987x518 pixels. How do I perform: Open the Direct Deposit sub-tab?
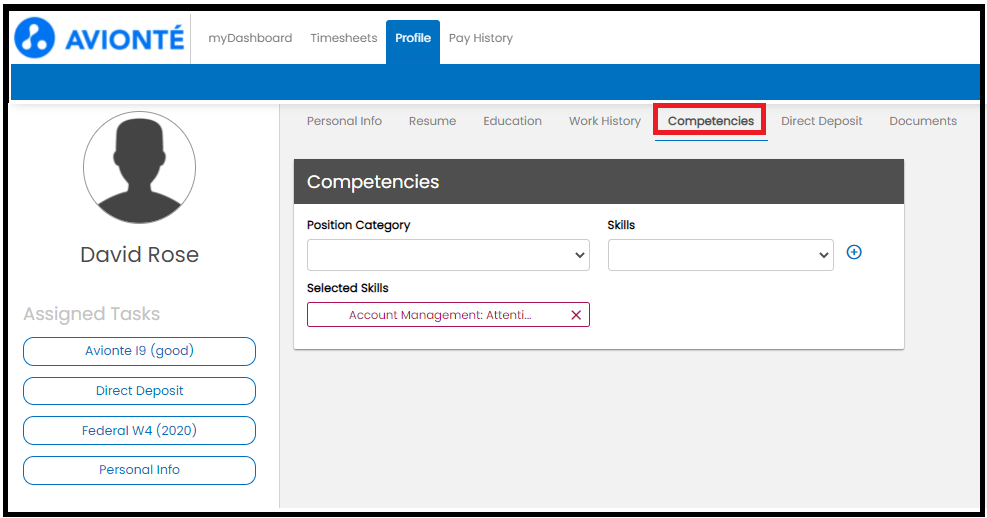[x=822, y=121]
